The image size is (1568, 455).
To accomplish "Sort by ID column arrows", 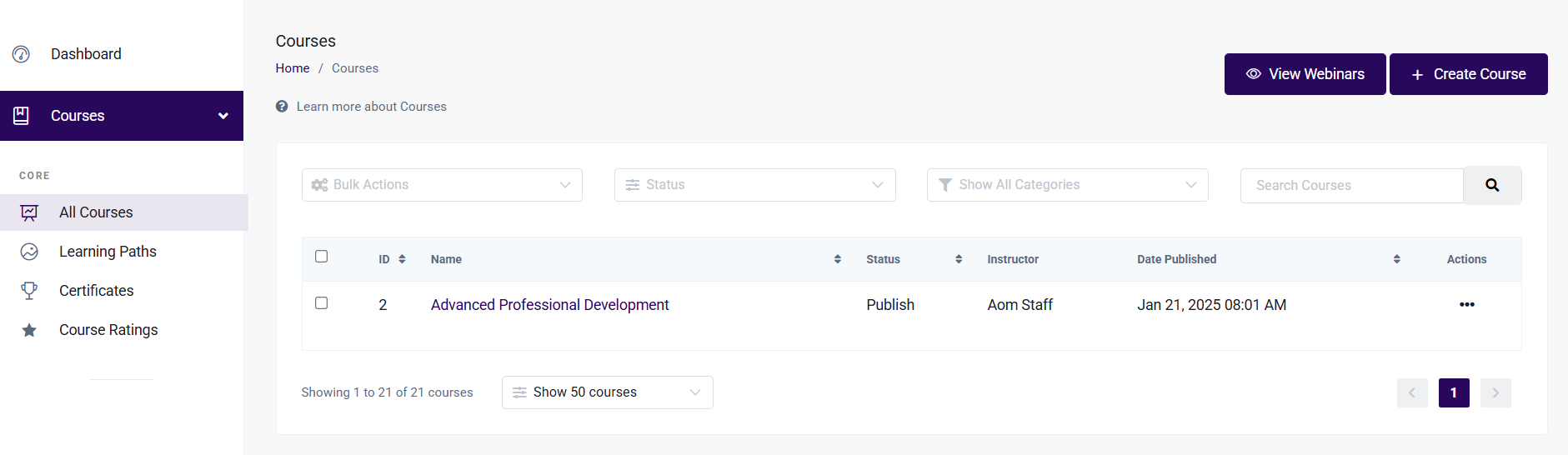I will coord(402,259).
